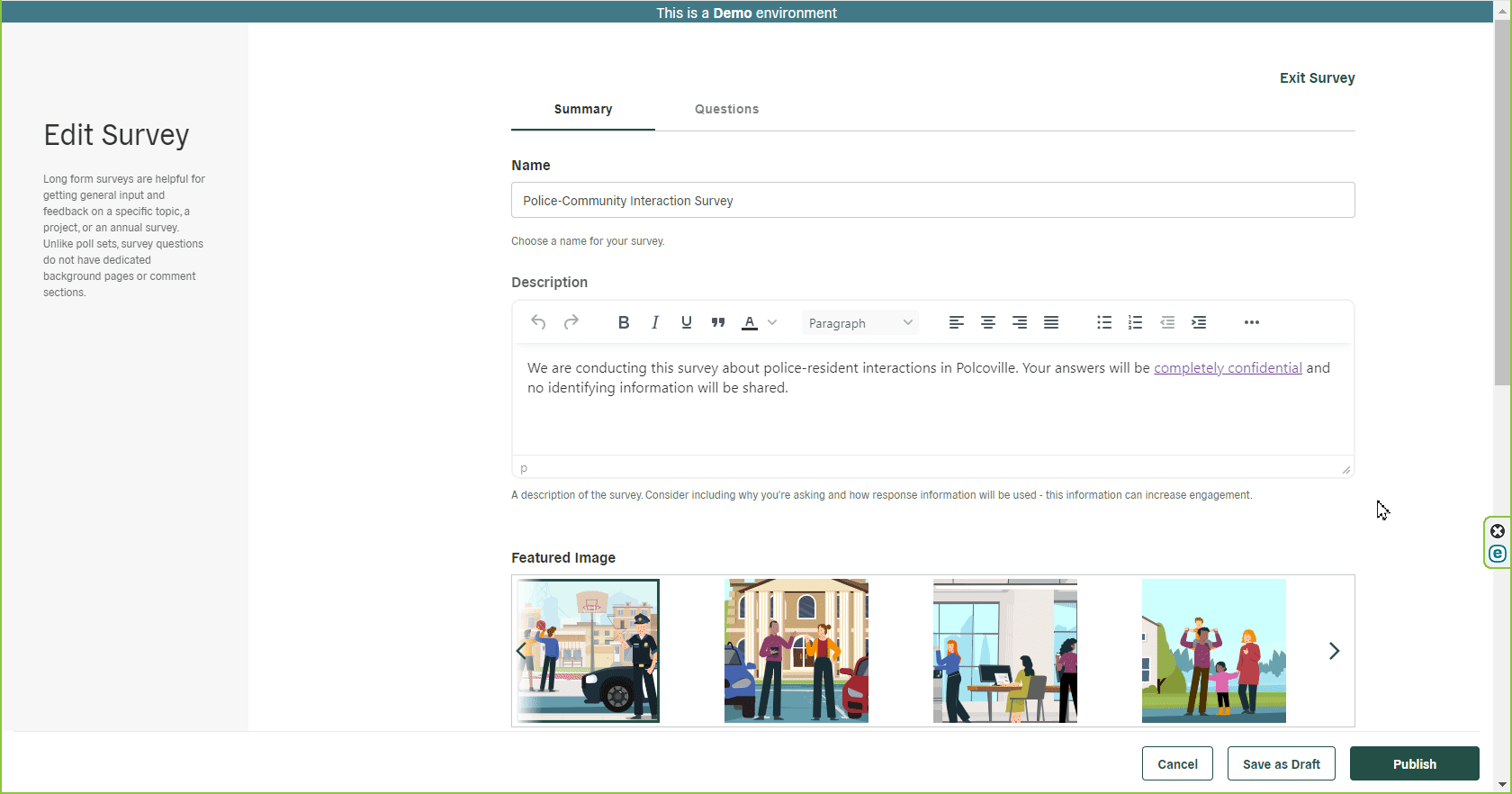Create a numbered list
Screen dimensions: 1512x794
[1136, 322]
